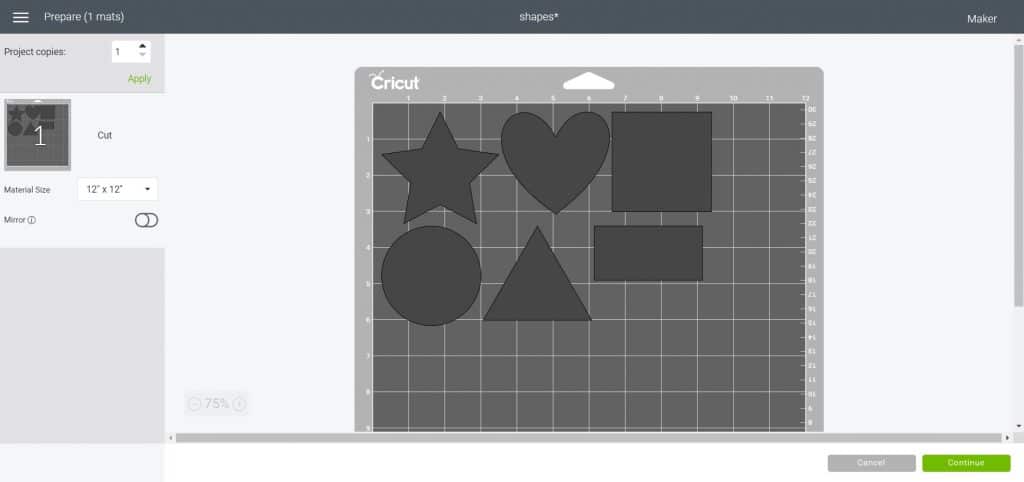This screenshot has height=482, width=1024.
Task: Toggle the Mirror switch
Action: [146, 220]
